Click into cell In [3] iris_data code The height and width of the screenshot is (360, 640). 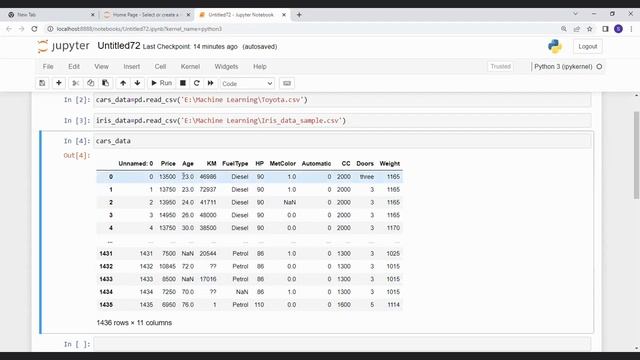(342, 121)
